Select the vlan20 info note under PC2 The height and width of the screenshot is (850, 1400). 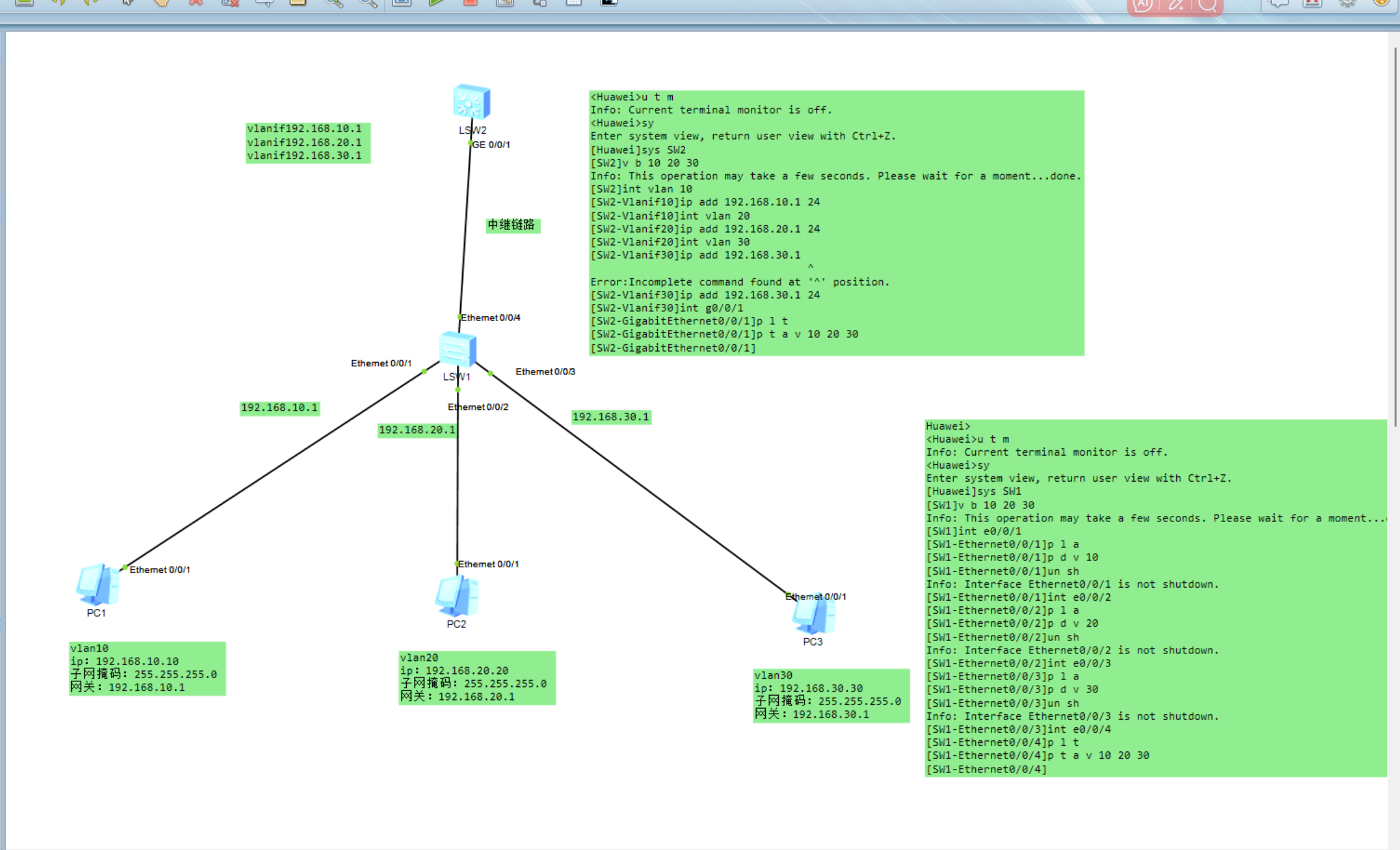(x=477, y=678)
